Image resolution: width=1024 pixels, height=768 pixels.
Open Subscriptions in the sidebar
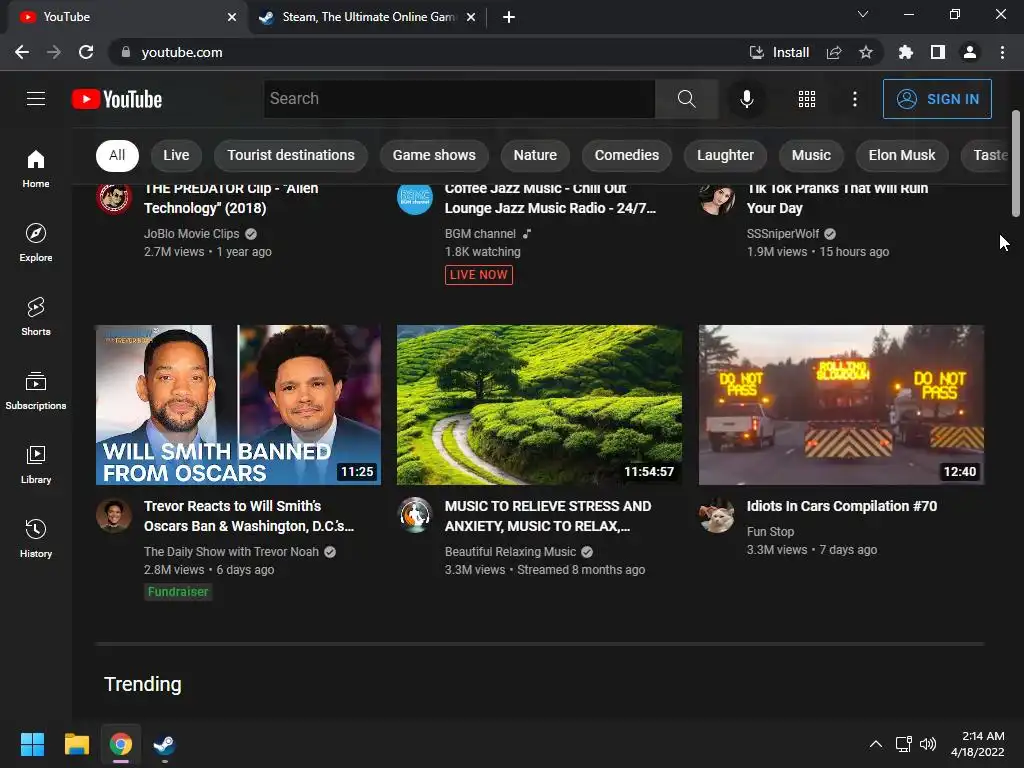click(x=36, y=390)
